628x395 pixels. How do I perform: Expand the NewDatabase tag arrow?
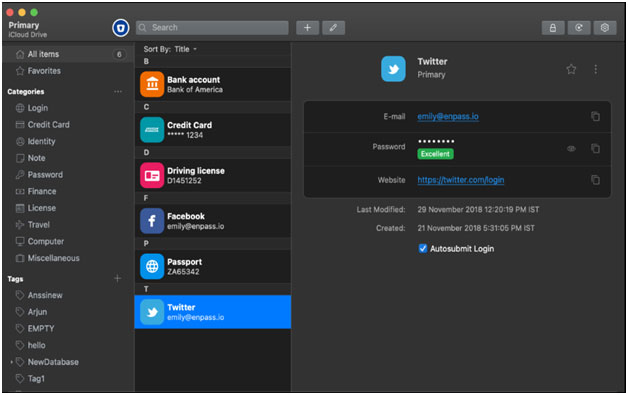pyautogui.click(x=11, y=362)
